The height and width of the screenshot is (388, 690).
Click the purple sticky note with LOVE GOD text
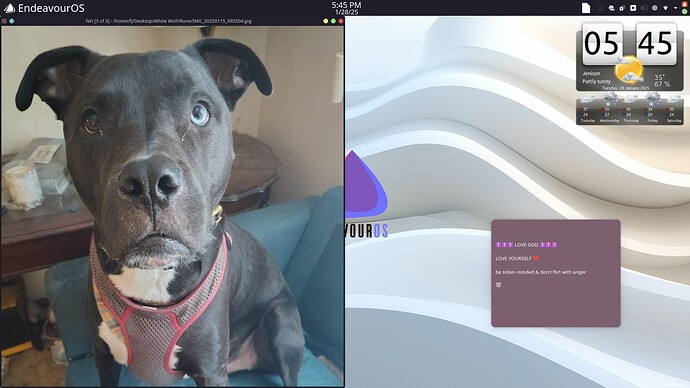click(556, 273)
